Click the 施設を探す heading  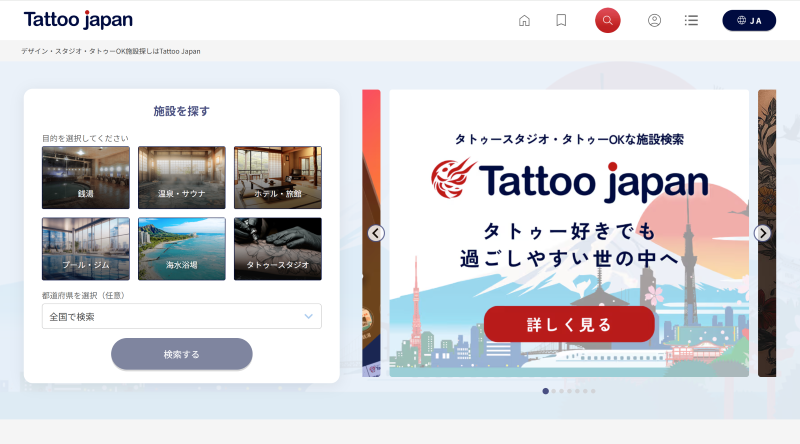point(182,111)
